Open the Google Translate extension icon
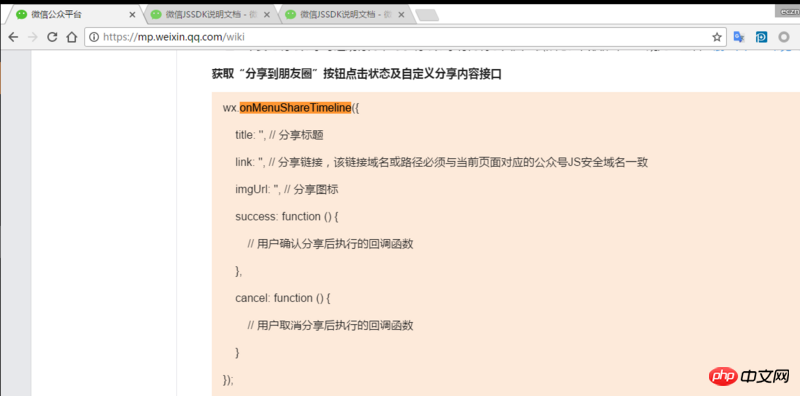This screenshot has height=396, width=800. coord(739,37)
